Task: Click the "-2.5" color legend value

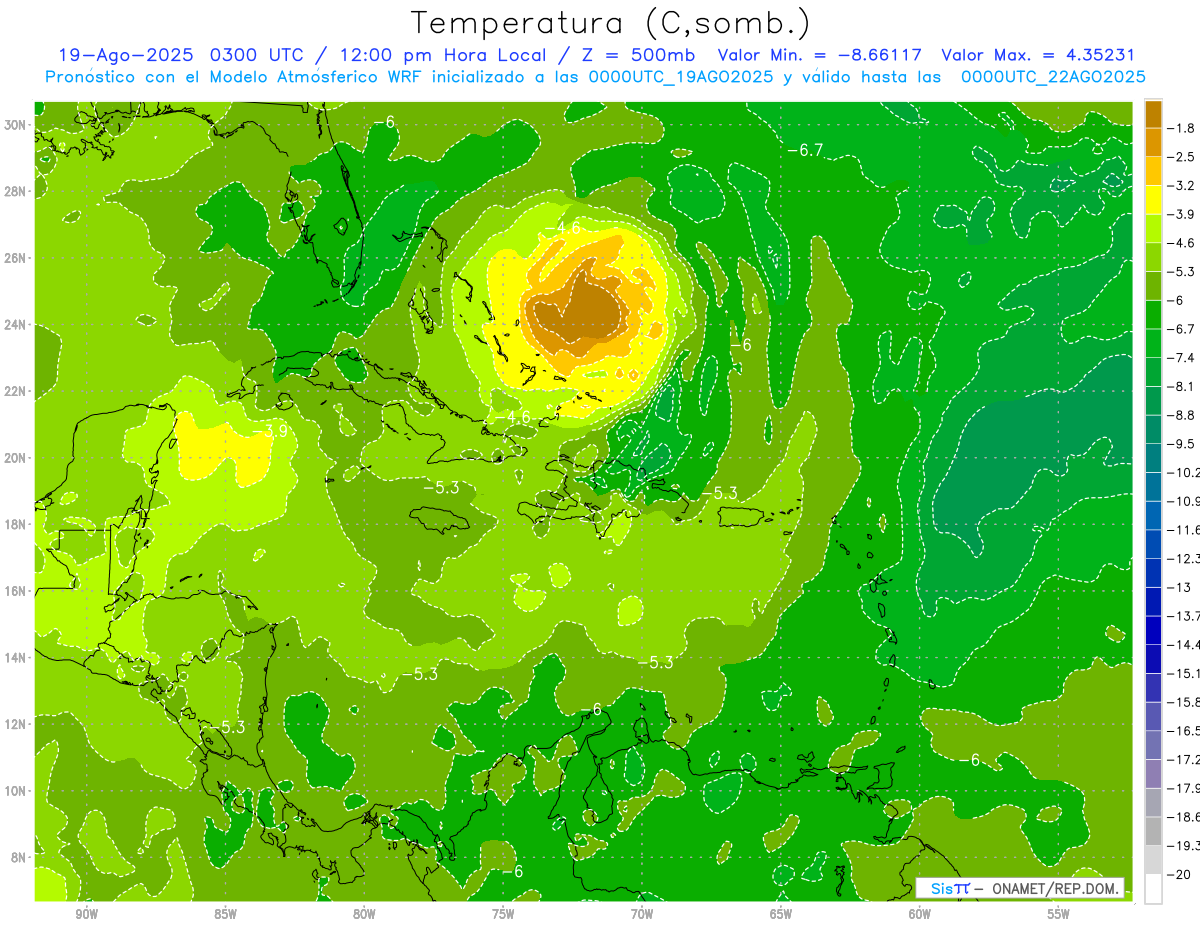Action: [x=1182, y=157]
